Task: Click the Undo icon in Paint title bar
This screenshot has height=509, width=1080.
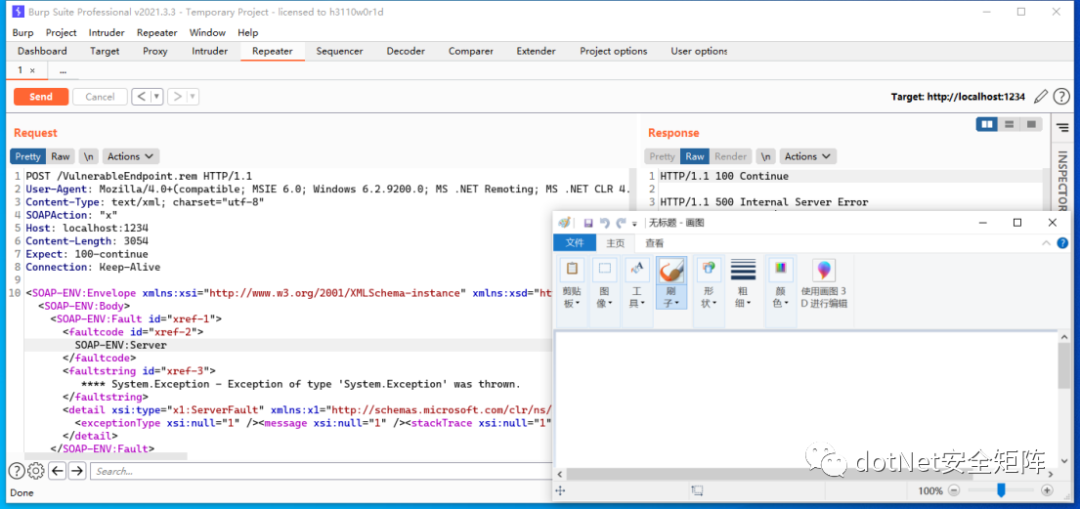Action: [605, 223]
